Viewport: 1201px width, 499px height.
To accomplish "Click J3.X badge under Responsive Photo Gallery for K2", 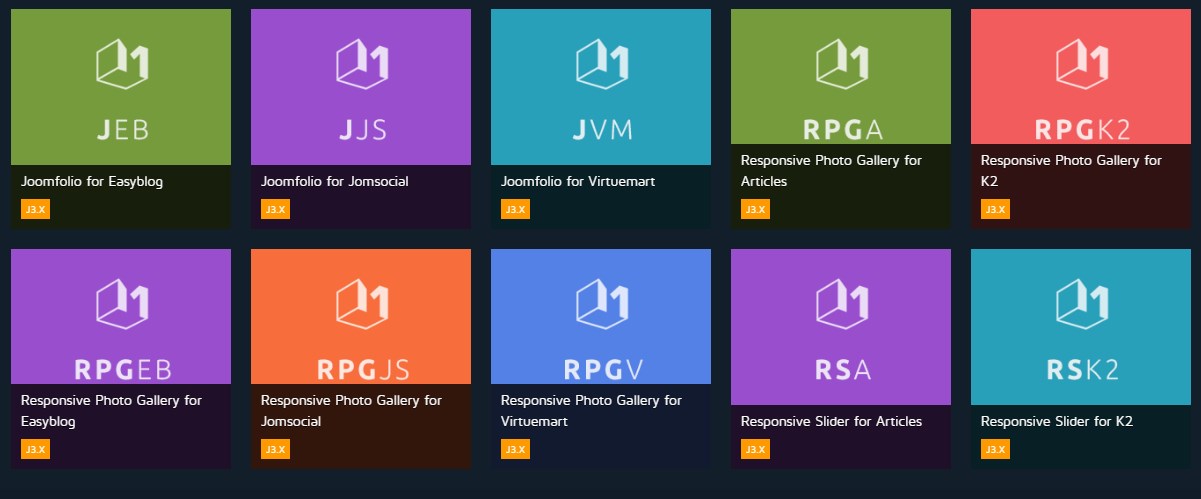I will point(995,210).
